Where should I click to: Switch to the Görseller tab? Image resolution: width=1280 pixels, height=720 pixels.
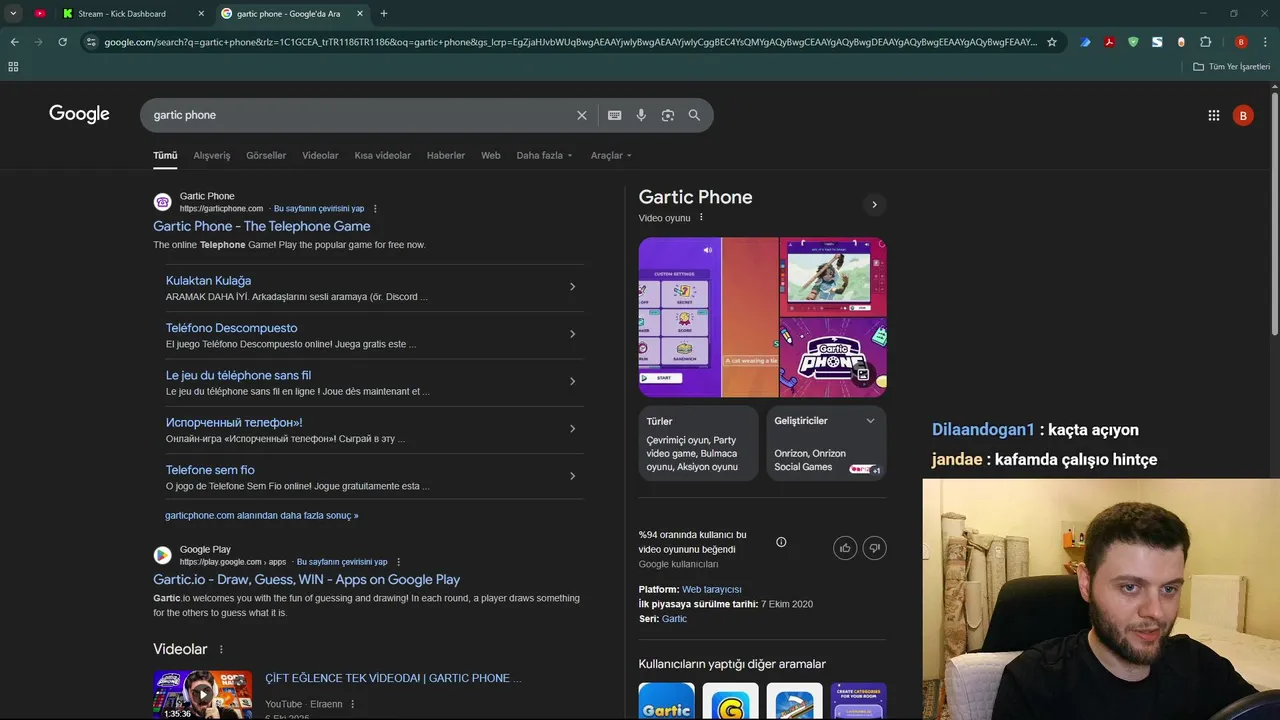(x=266, y=155)
